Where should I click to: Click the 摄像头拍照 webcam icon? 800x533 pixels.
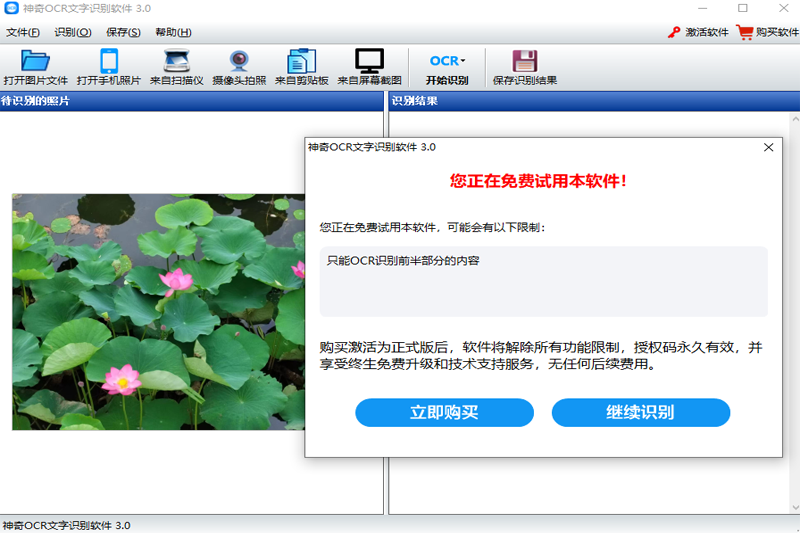pyautogui.click(x=239, y=60)
